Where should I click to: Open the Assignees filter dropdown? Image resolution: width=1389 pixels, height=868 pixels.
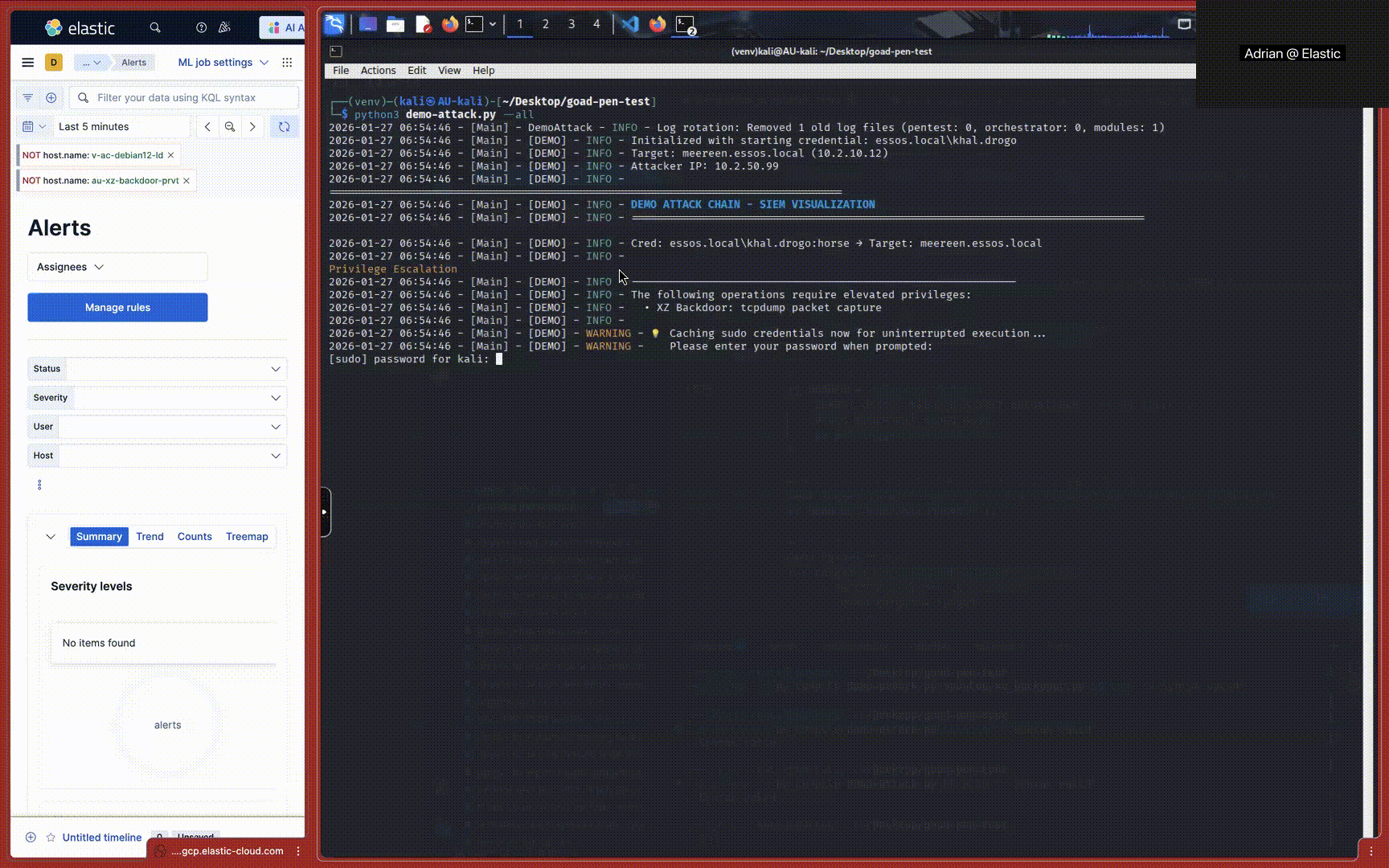[117, 267]
